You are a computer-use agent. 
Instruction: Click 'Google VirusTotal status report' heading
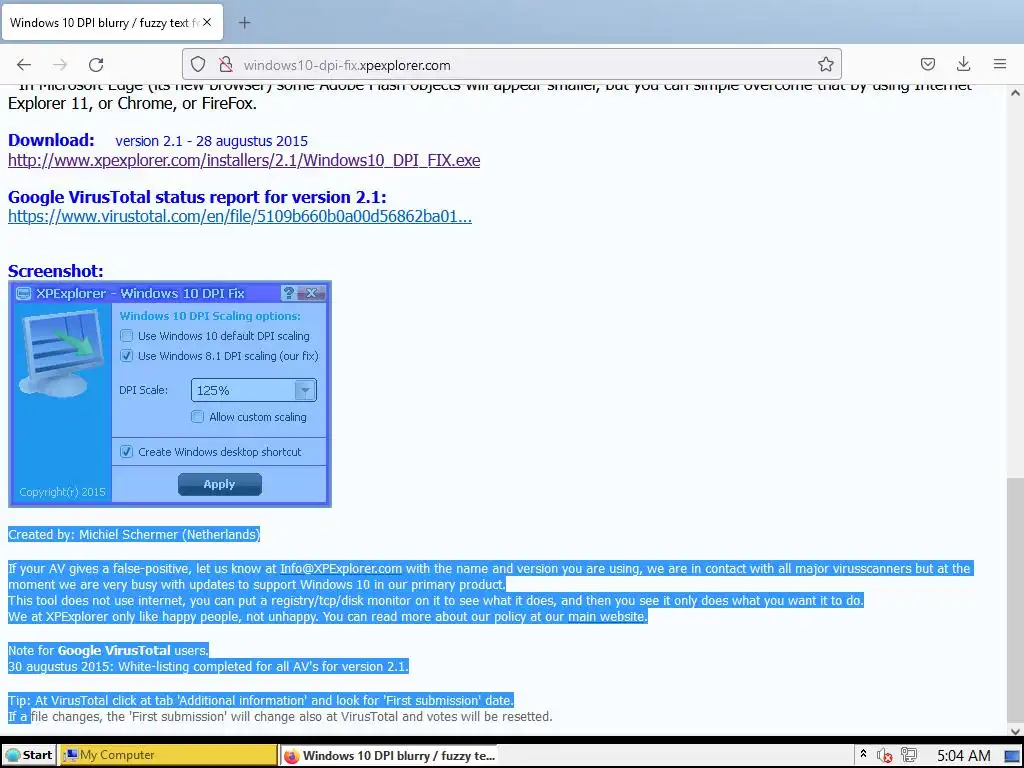tap(197, 197)
